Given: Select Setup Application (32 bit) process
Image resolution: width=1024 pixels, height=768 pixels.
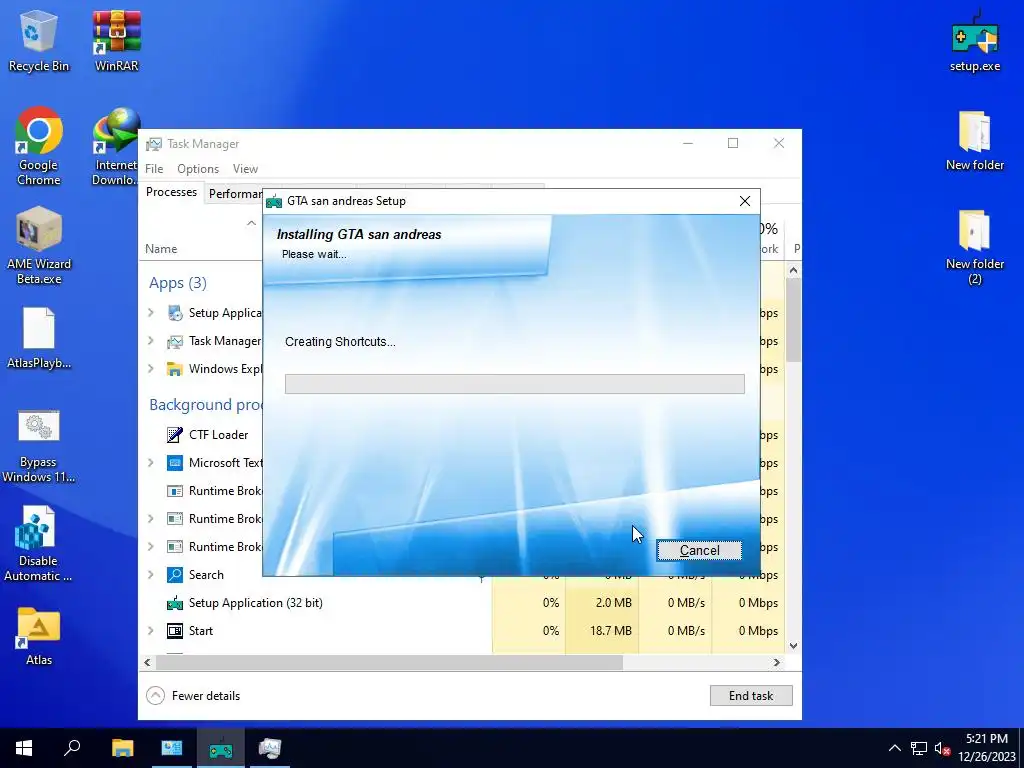Looking at the screenshot, I should (255, 603).
